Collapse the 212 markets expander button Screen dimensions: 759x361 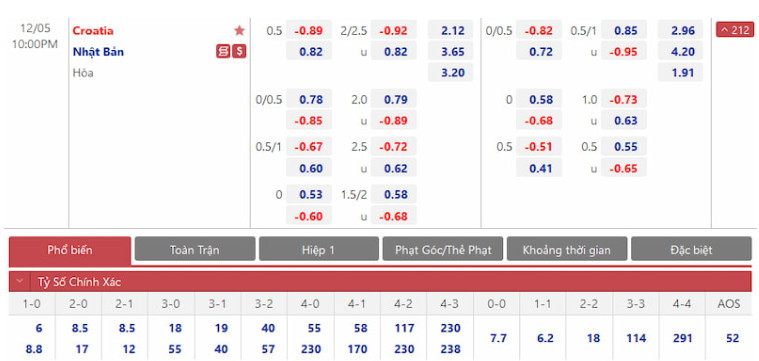click(x=735, y=30)
